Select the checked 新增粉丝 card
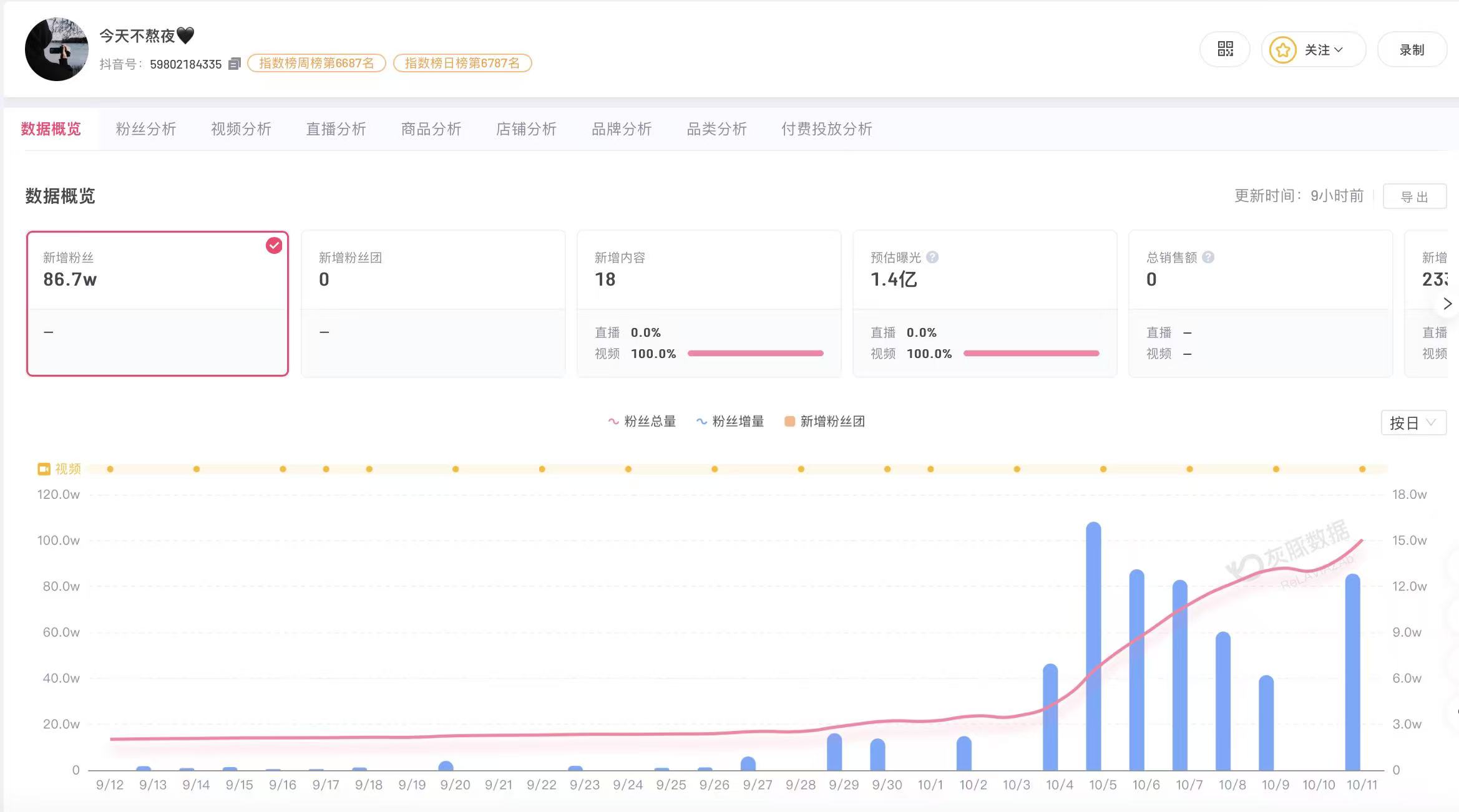The image size is (1459, 812). [x=157, y=304]
